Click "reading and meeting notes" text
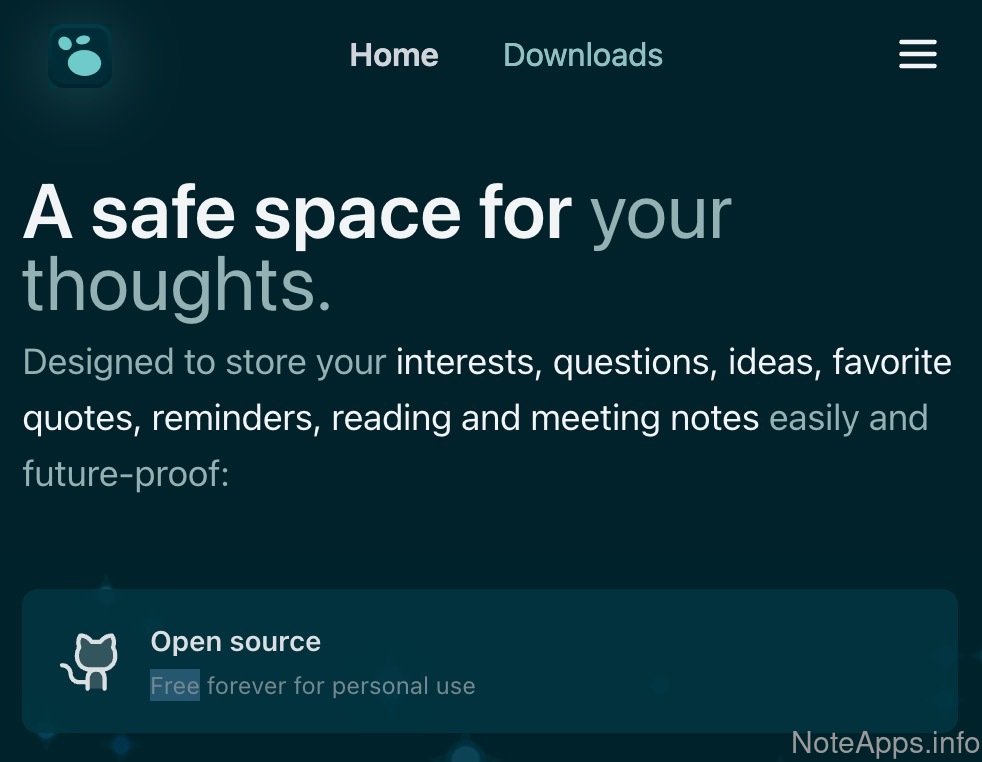982x762 pixels. [x=545, y=418]
